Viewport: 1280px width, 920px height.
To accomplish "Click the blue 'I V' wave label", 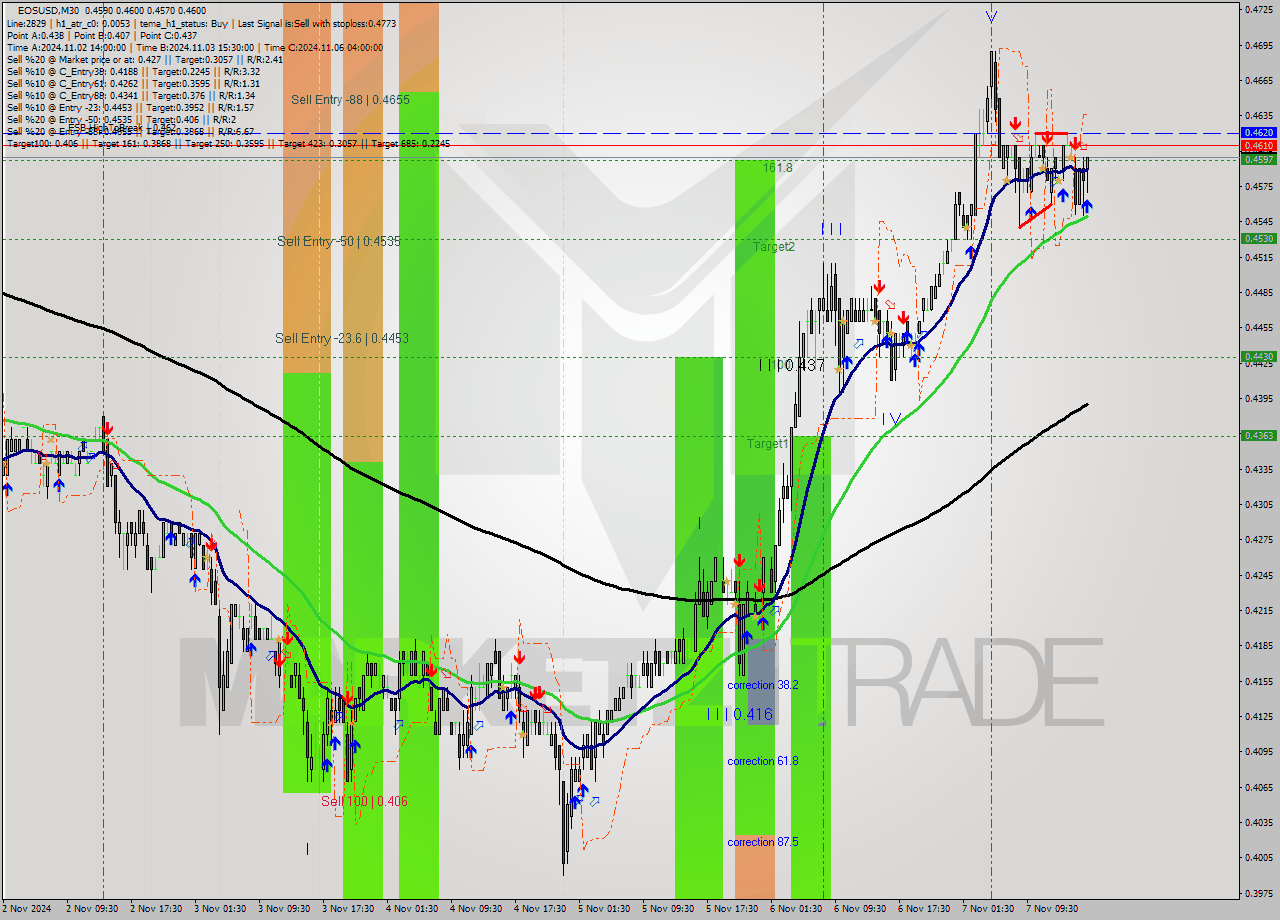I will click(890, 419).
